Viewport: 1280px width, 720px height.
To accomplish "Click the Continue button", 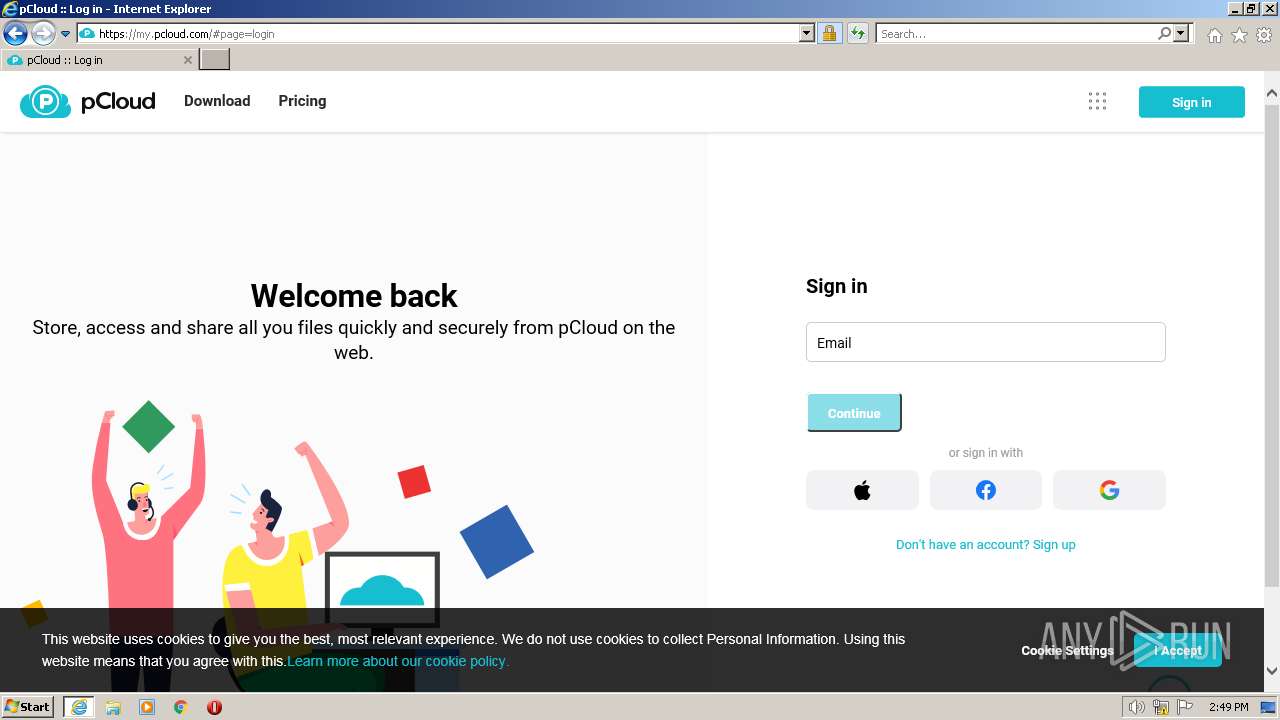I will (854, 413).
